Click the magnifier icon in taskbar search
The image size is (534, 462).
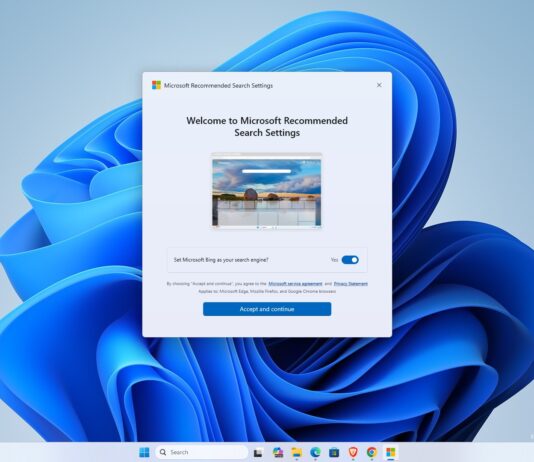tap(163, 452)
